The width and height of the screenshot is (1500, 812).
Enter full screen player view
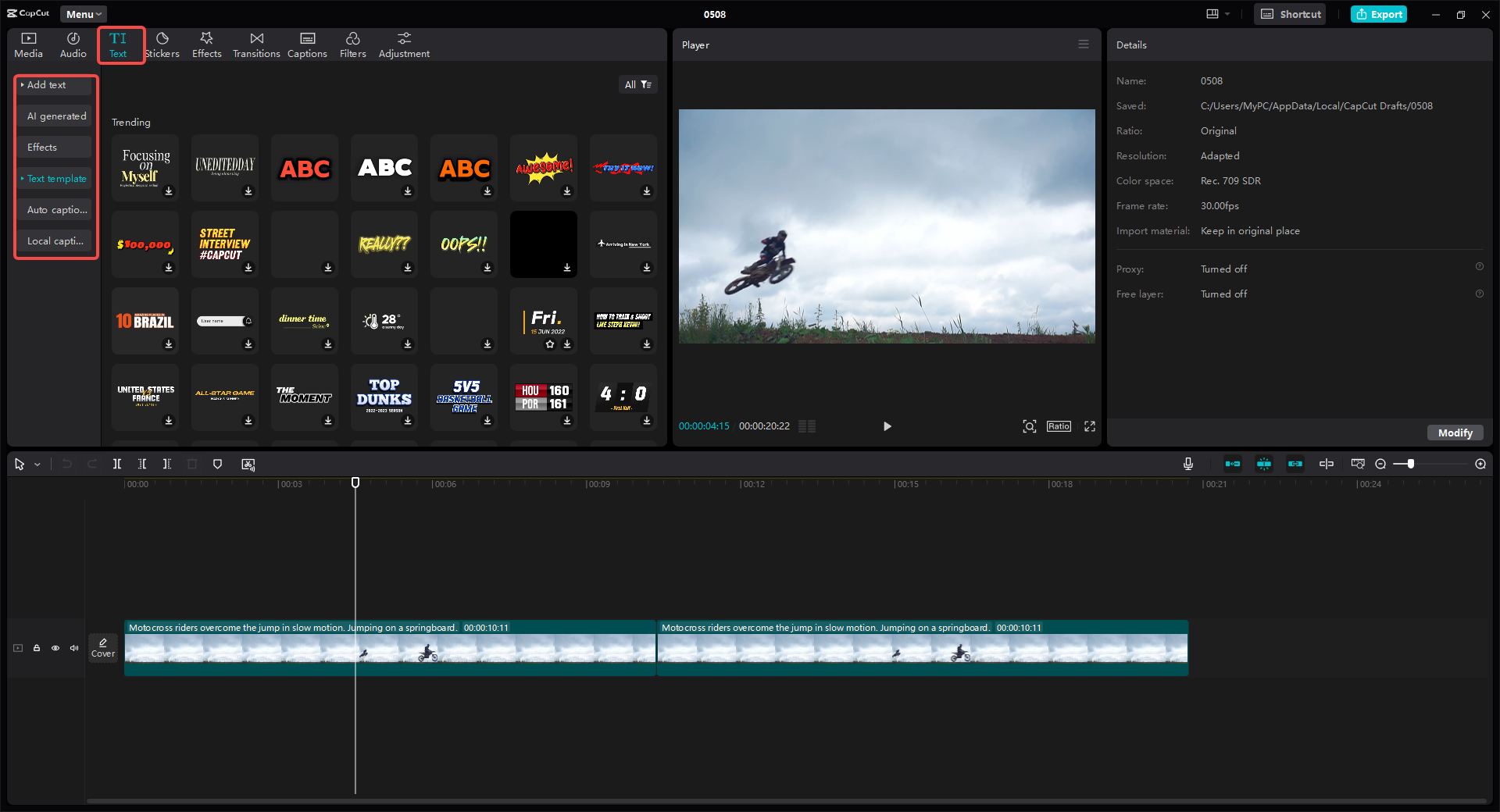[1090, 426]
